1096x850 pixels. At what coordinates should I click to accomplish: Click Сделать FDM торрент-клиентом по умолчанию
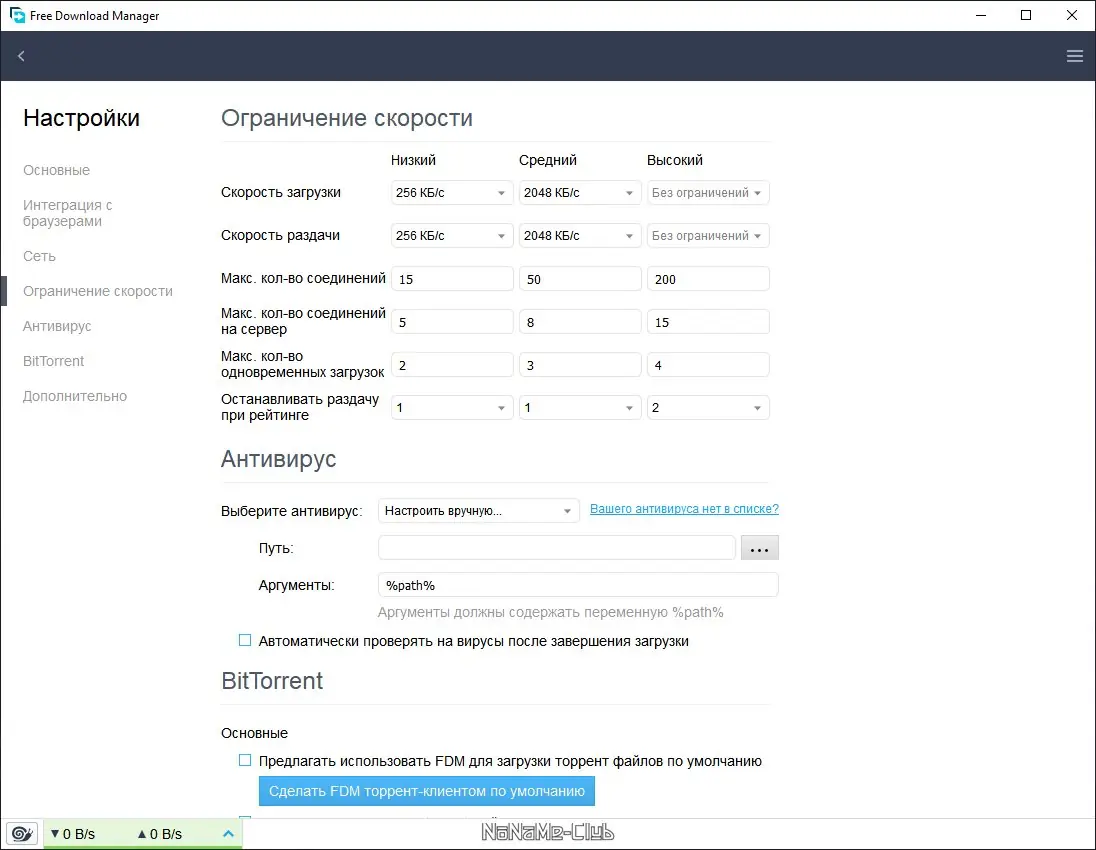coord(426,791)
